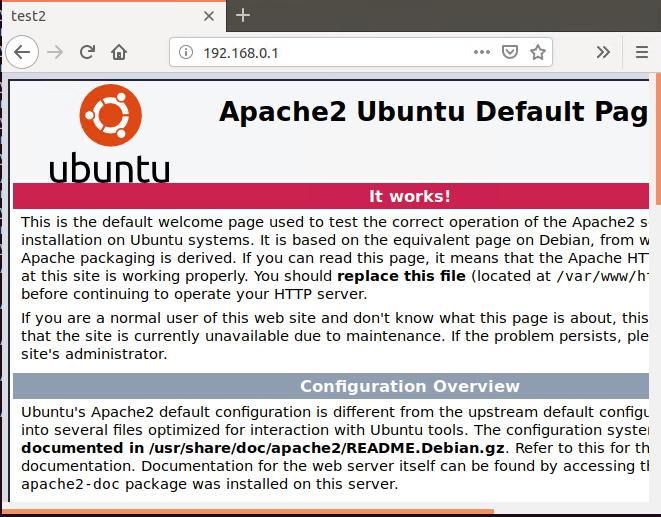Expand the toolbar overflow chevron
Image resolution: width=661 pixels, height=517 pixels.
(603, 52)
